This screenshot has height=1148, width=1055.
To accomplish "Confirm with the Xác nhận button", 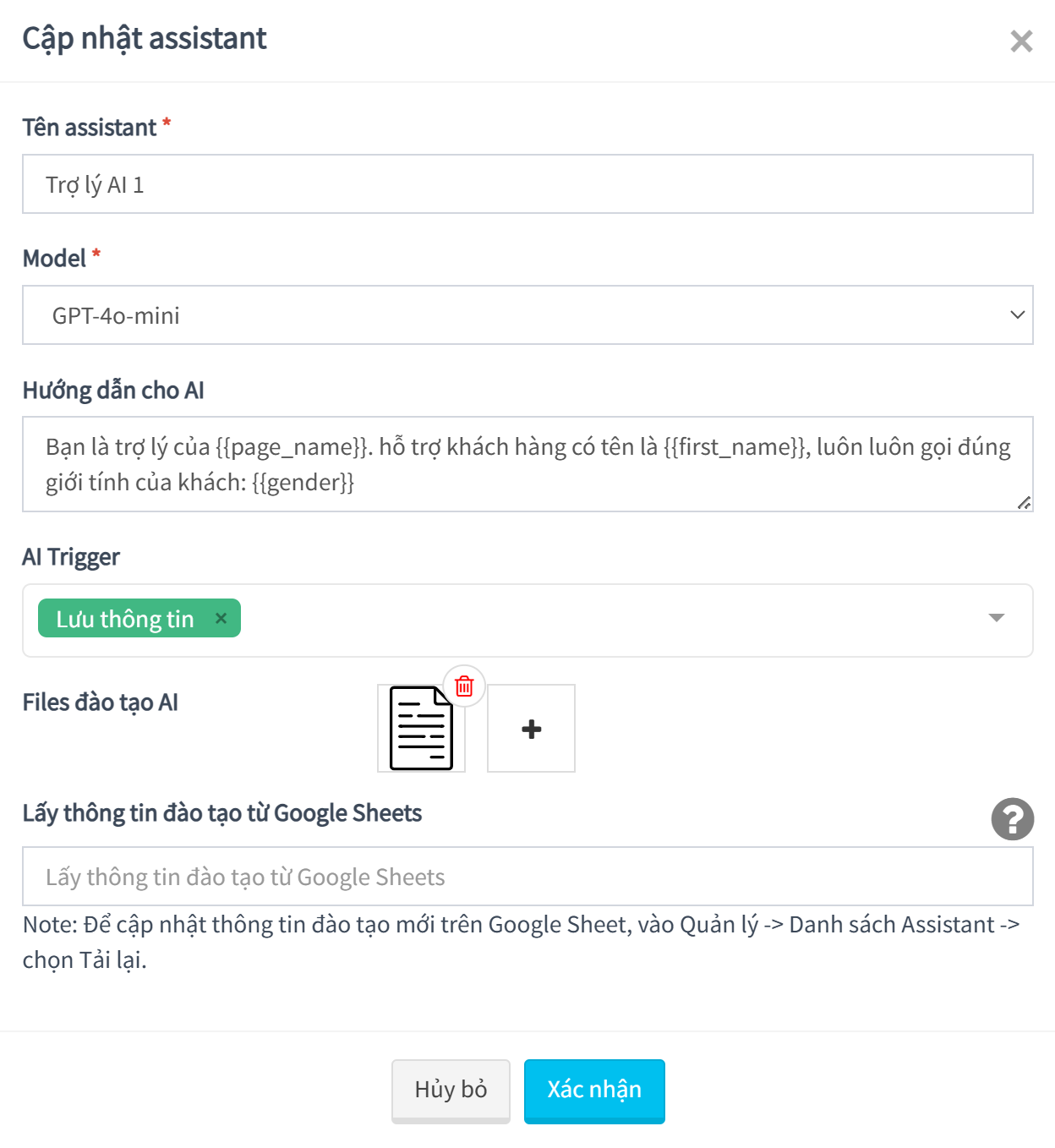I will [594, 1091].
